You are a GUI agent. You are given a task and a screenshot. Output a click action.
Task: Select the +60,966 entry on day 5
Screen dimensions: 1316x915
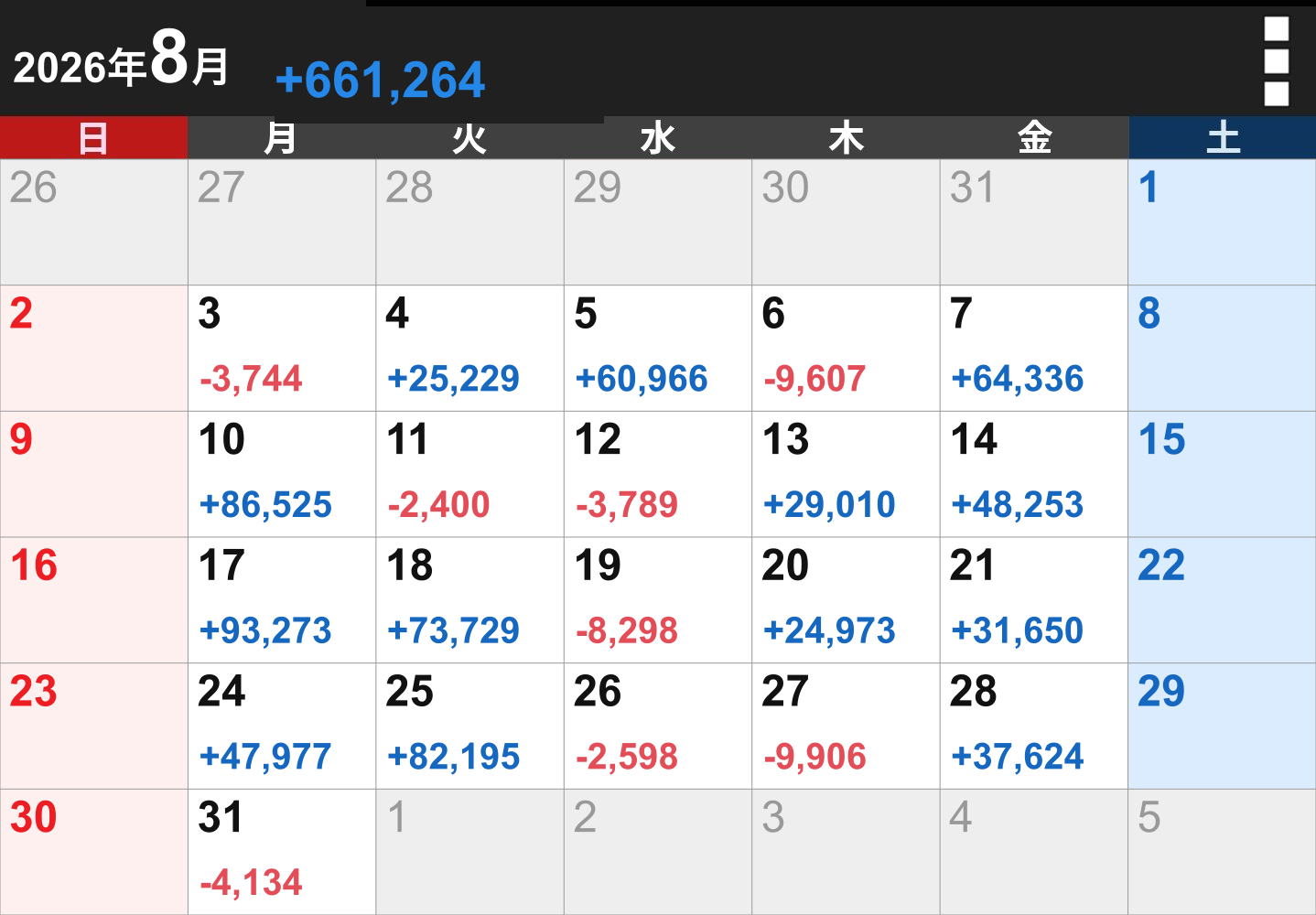pos(642,379)
